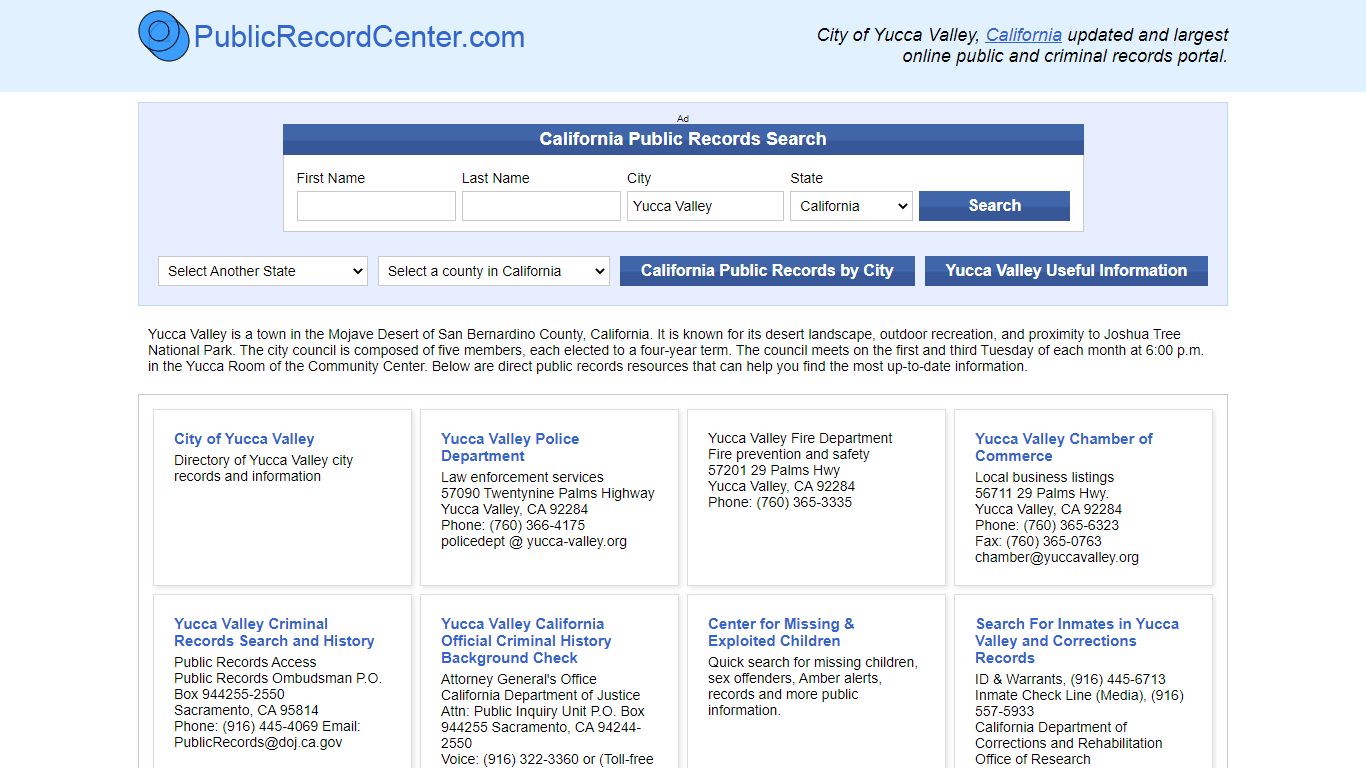Click Fire prevention and safety text

pyautogui.click(x=789, y=454)
